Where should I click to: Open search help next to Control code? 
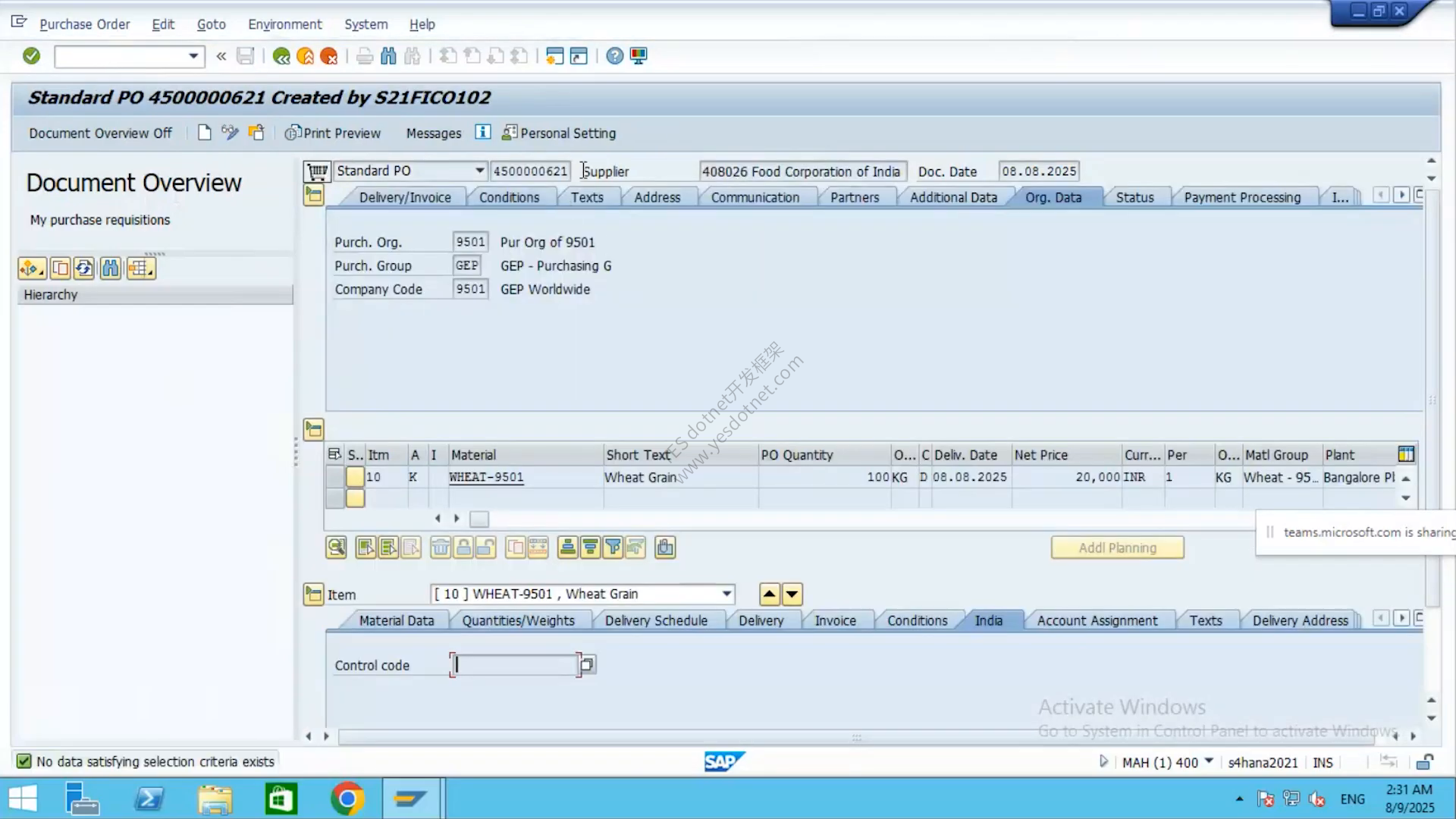tap(587, 665)
